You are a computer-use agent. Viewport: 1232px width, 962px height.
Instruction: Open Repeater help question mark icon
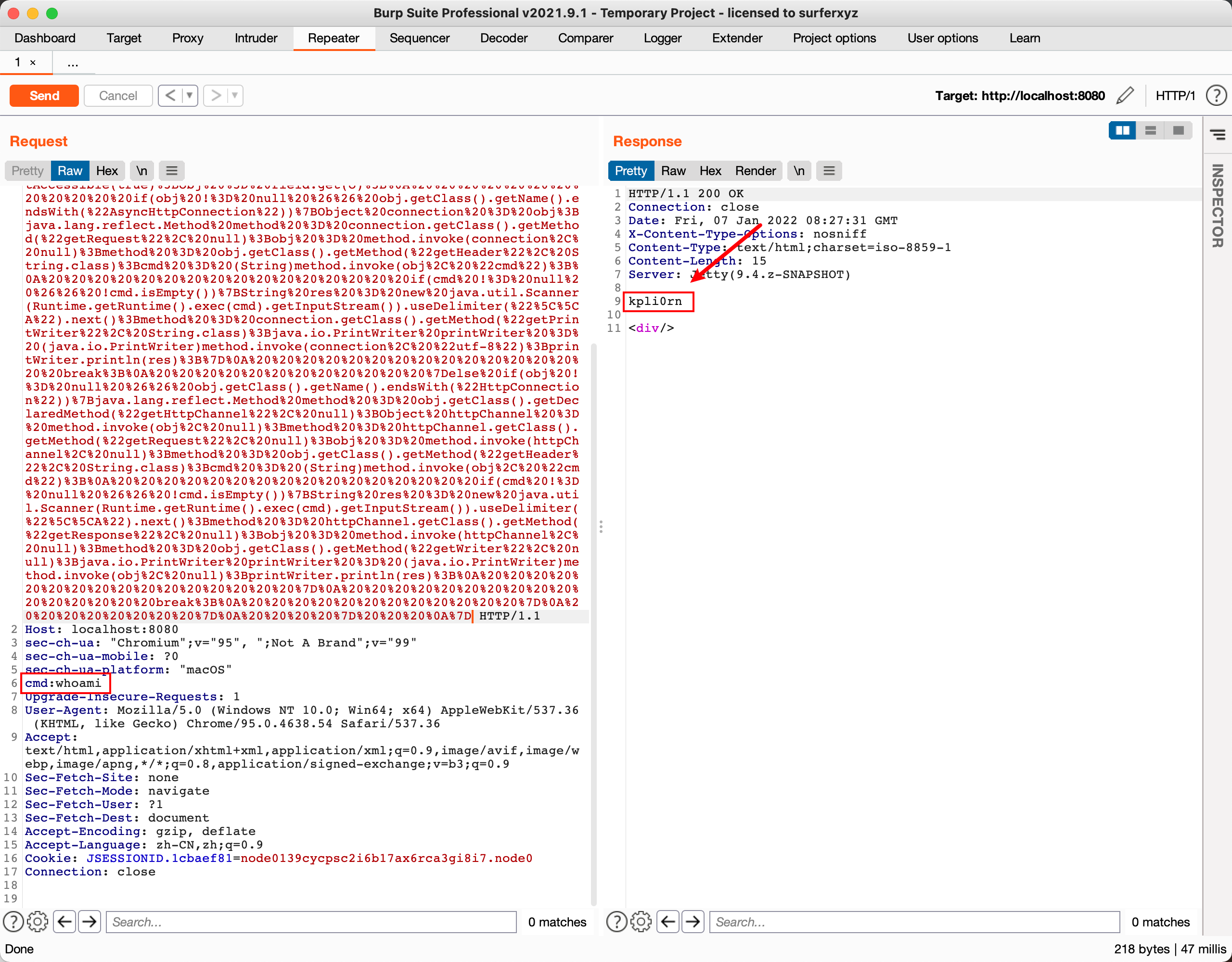(x=1216, y=95)
